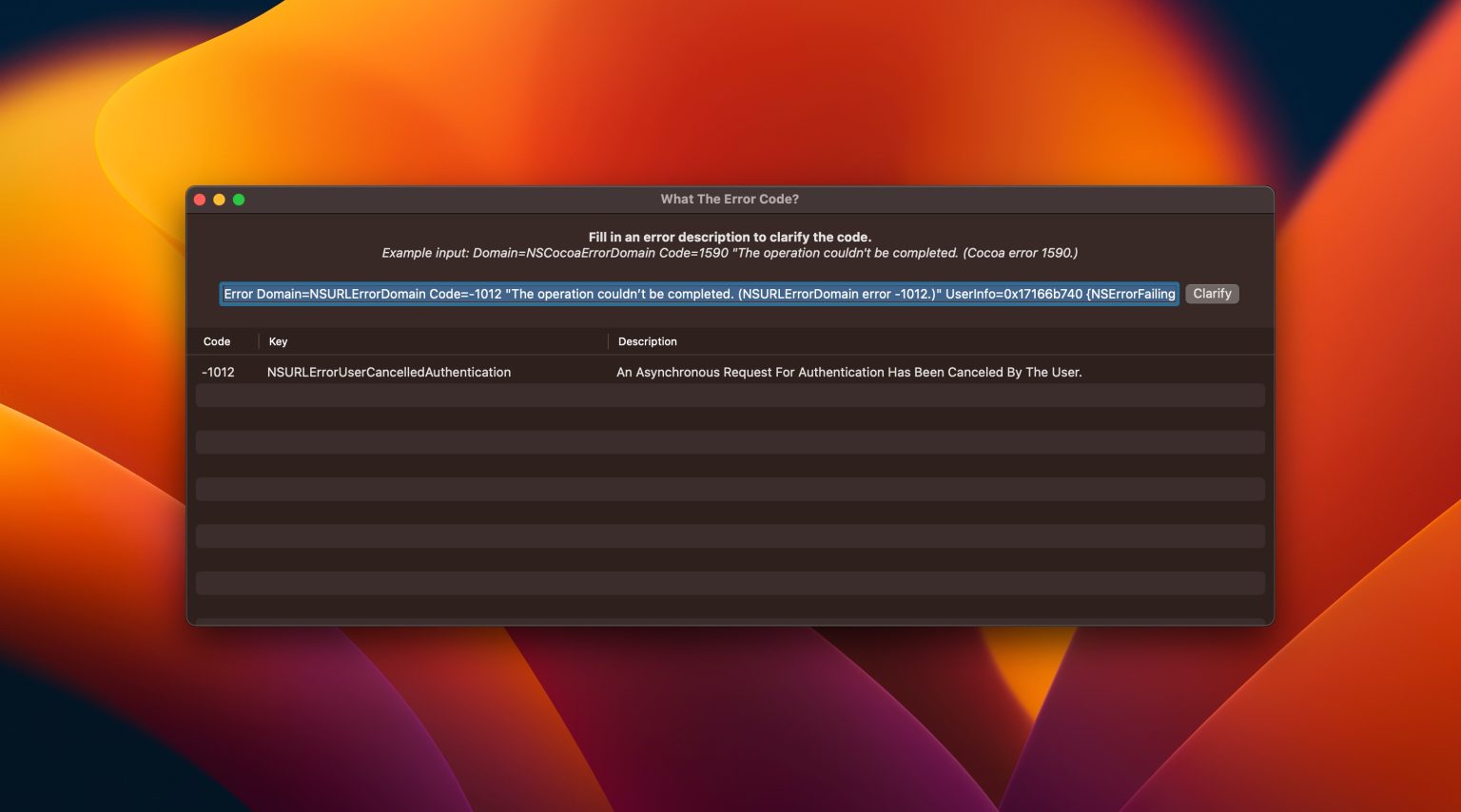1461x812 pixels.
Task: Focus the error description input field
Action: [x=699, y=294]
